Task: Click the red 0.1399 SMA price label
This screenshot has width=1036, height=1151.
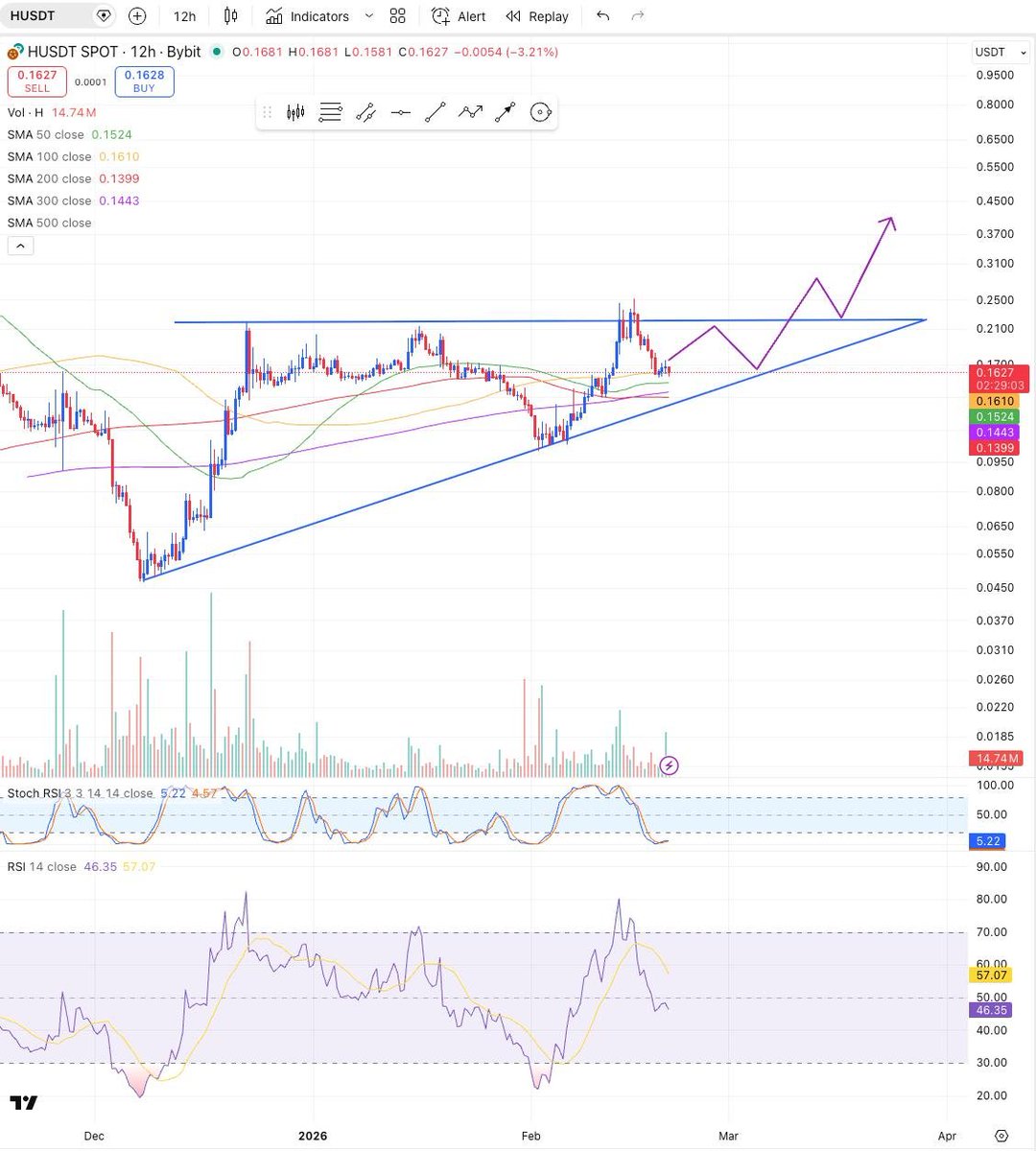Action: [x=996, y=448]
